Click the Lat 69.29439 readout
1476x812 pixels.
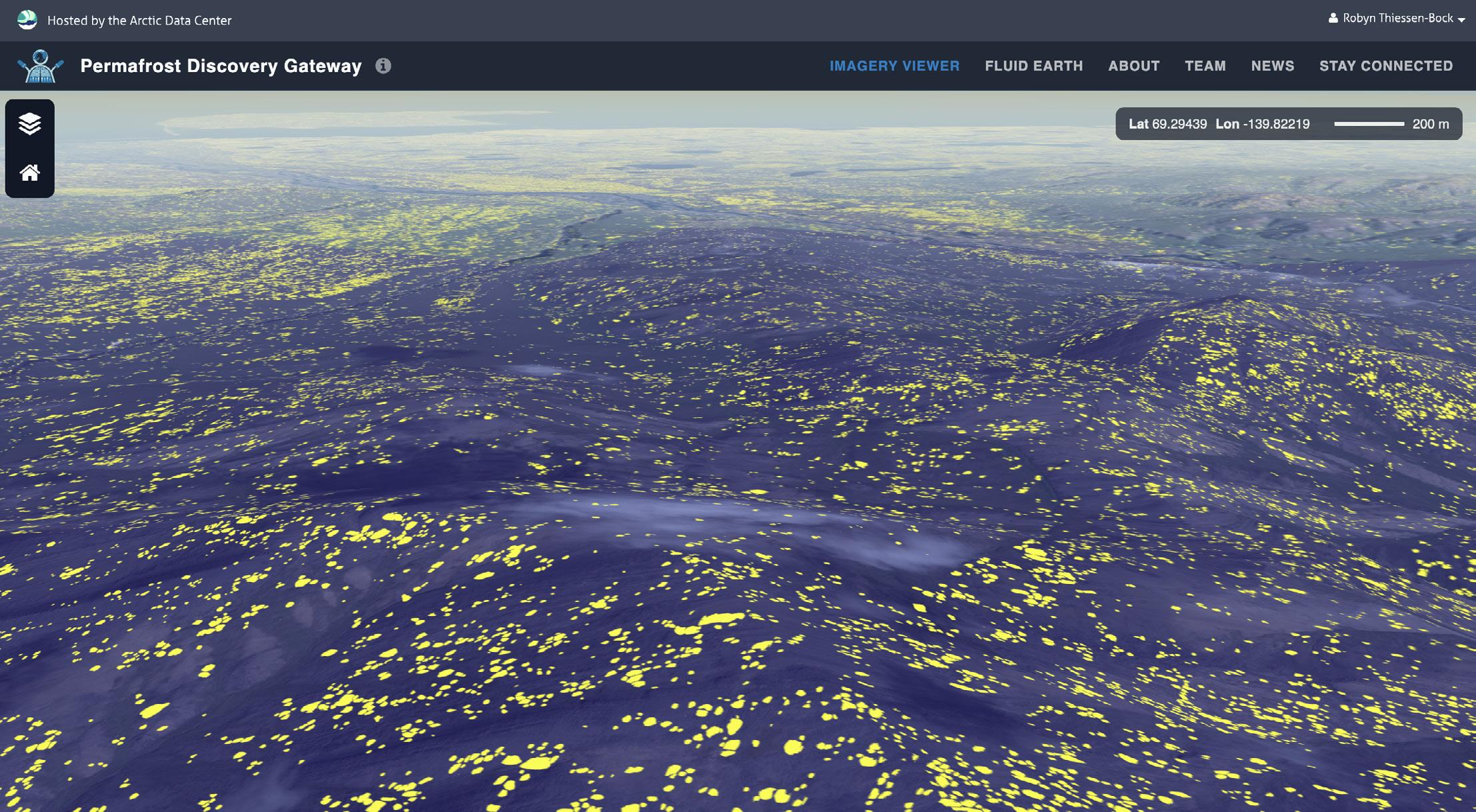click(x=1167, y=124)
